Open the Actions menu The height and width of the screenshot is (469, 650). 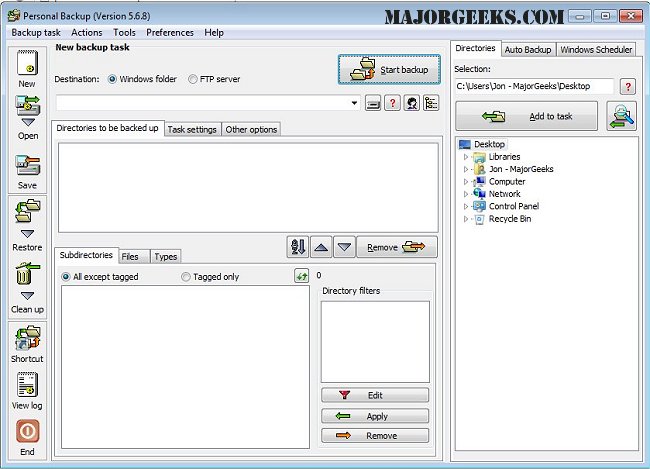87,32
